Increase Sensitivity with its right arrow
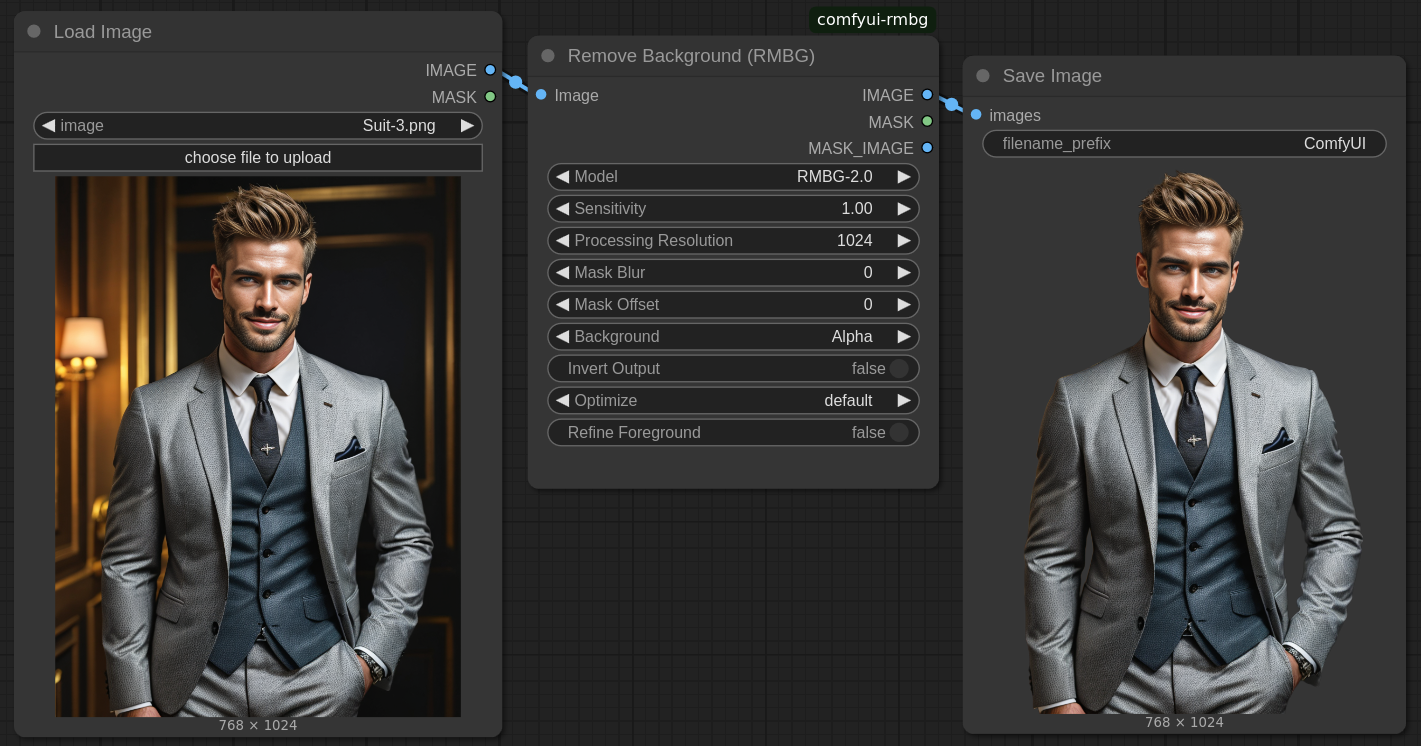 904,209
